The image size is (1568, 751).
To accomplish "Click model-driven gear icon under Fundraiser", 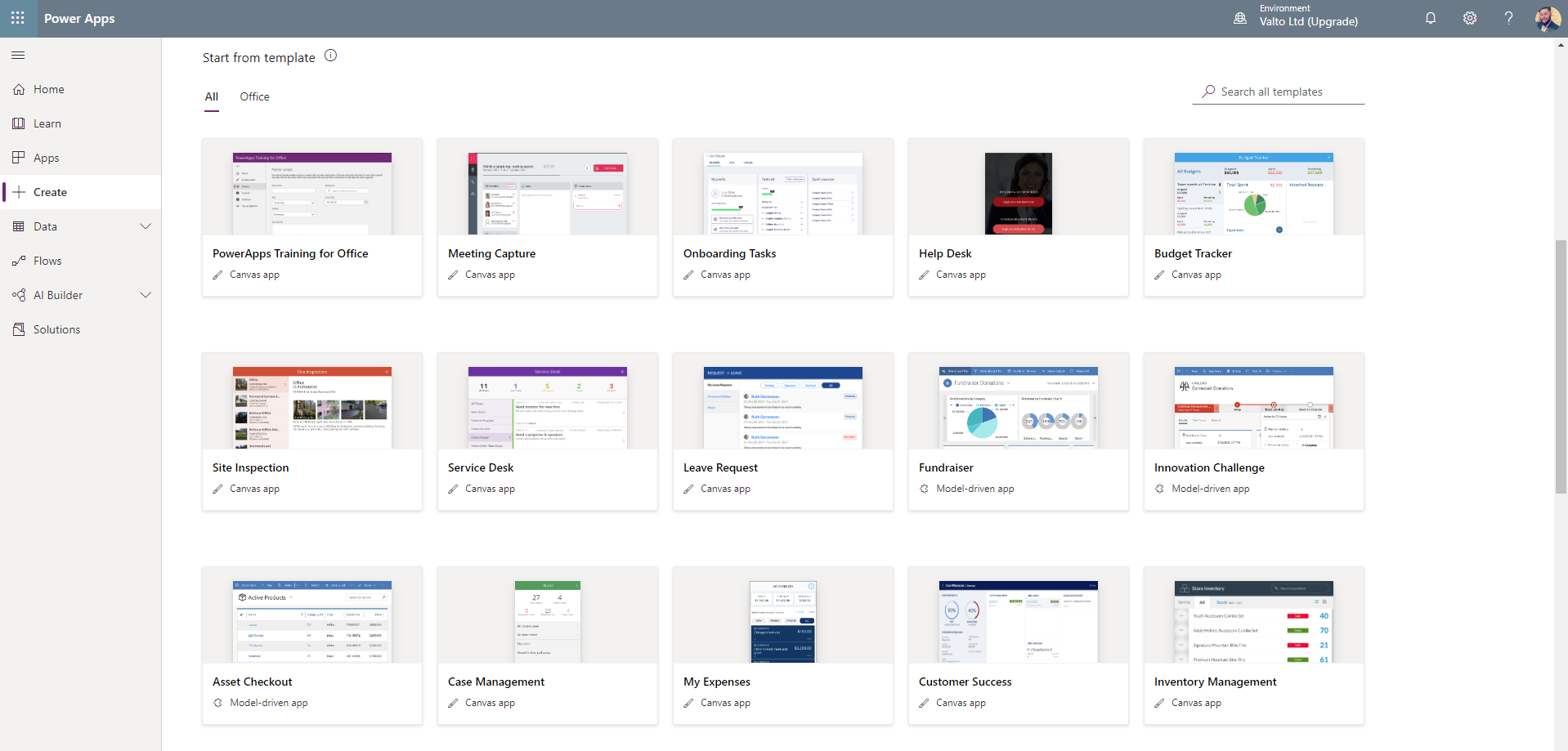I will 924,489.
